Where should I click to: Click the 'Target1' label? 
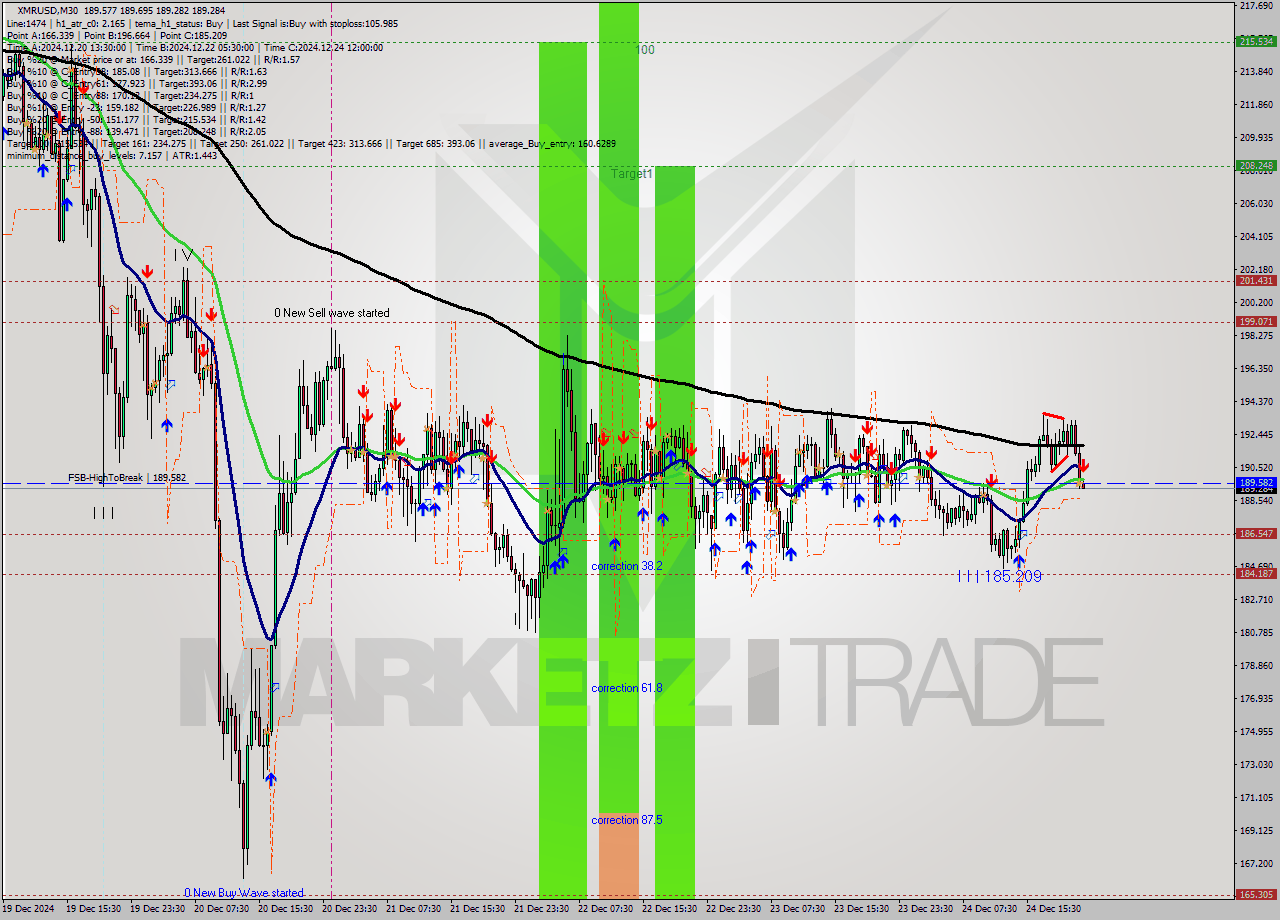pyautogui.click(x=632, y=174)
